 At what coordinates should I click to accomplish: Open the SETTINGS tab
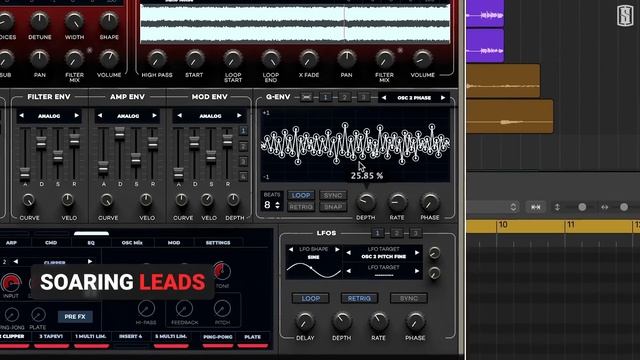point(218,242)
